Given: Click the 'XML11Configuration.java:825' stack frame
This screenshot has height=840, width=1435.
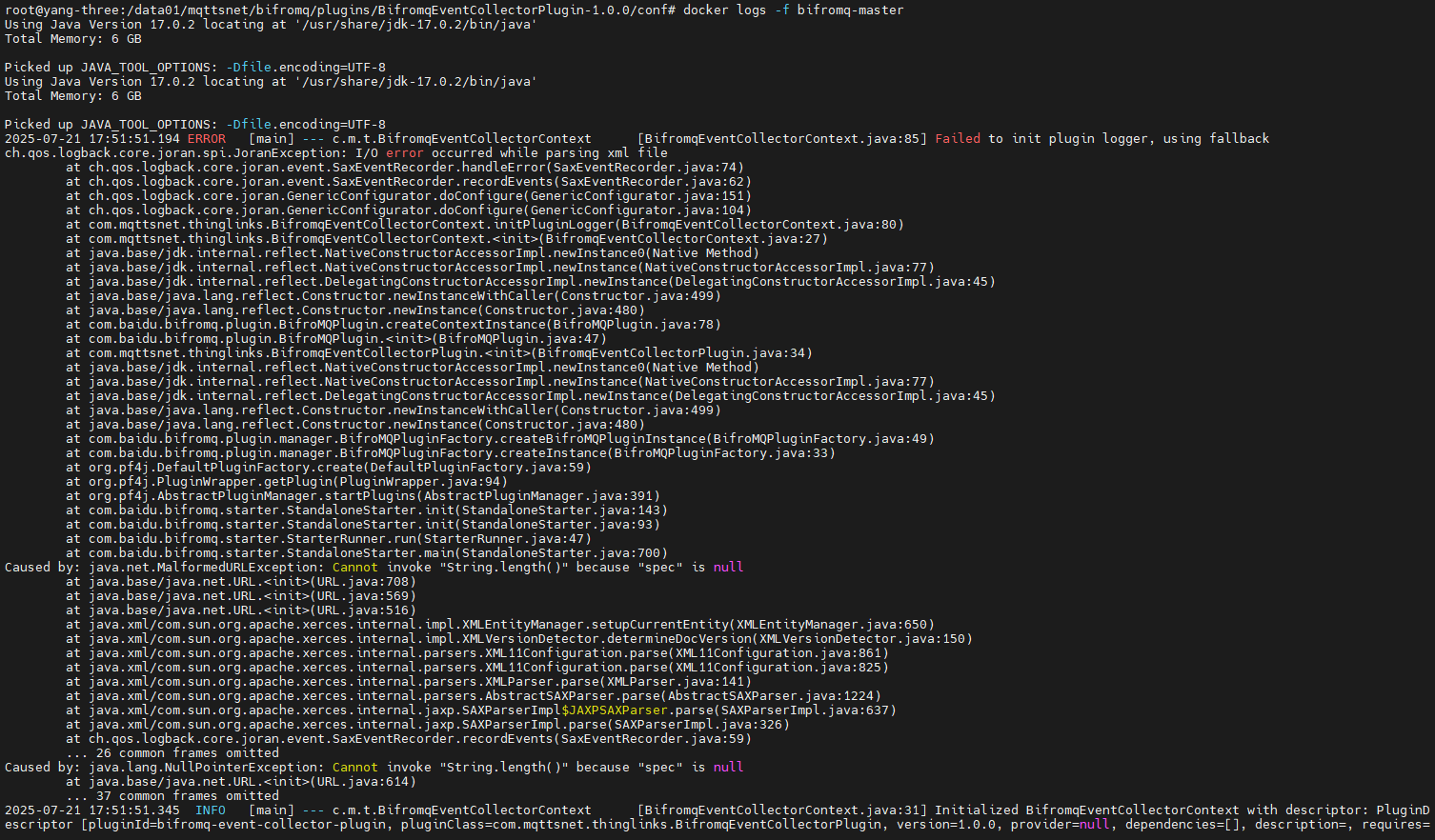Looking at the screenshot, I should pos(477,668).
